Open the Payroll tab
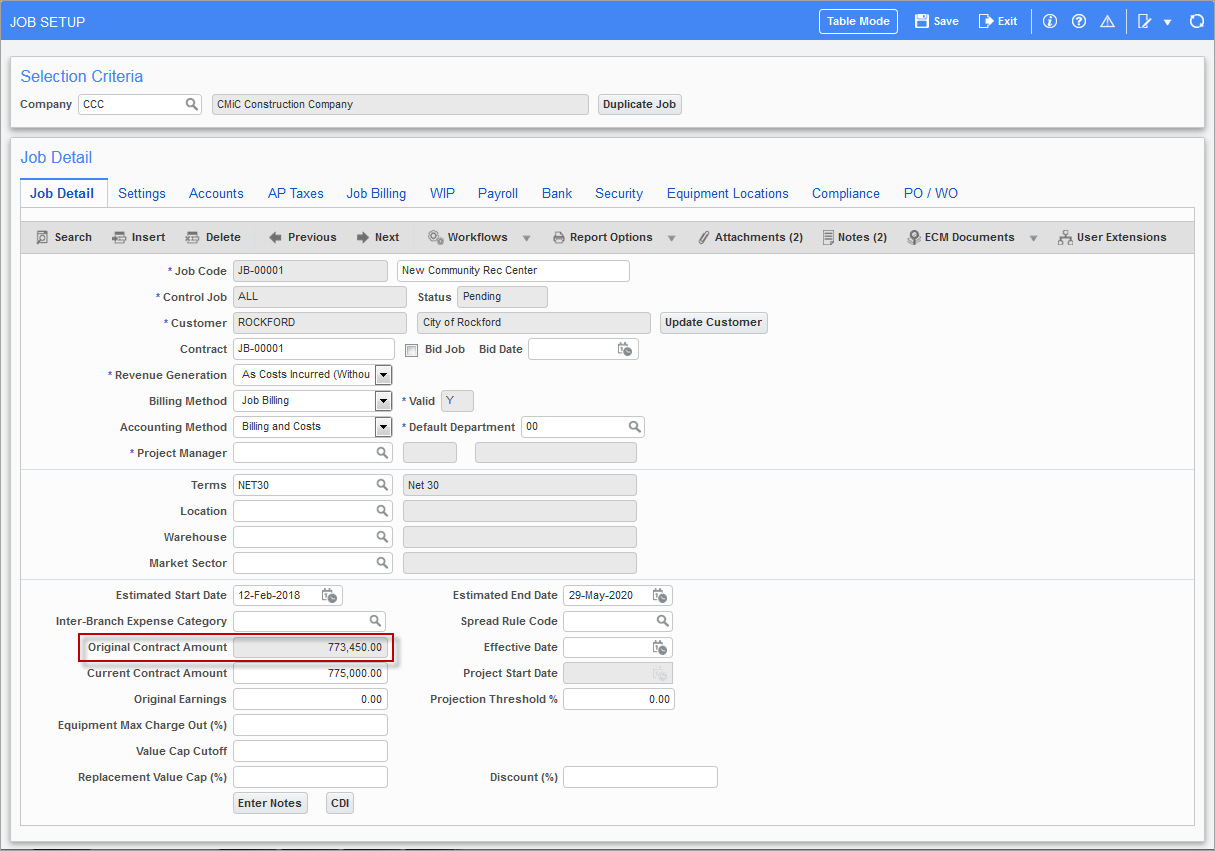The height and width of the screenshot is (851, 1215). pyautogui.click(x=498, y=193)
